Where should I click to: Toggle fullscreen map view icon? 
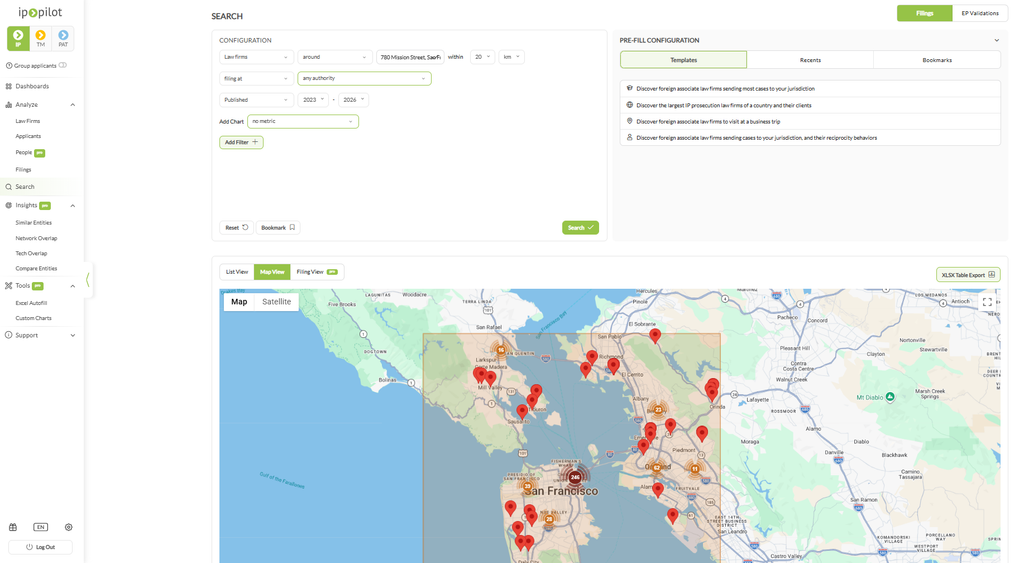coord(987,302)
